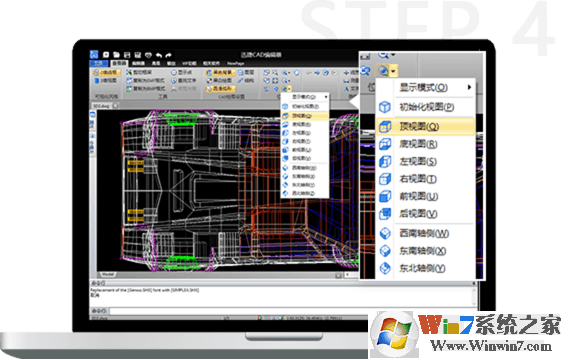Toggle the 黑色背景 button in the ribbon
The height and width of the screenshot is (360, 568).
220,73
